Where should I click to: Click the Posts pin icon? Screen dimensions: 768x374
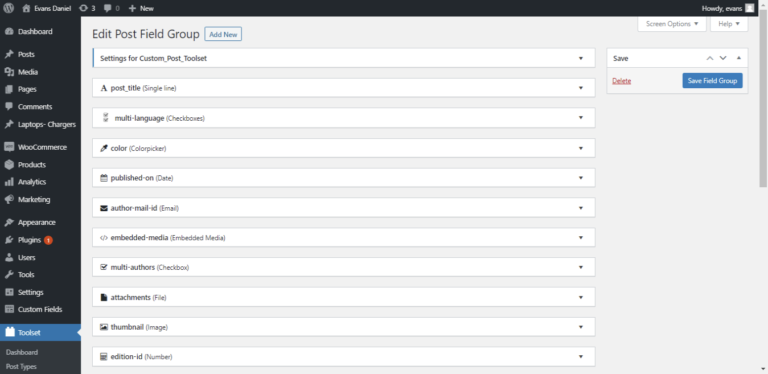click(x=9, y=54)
